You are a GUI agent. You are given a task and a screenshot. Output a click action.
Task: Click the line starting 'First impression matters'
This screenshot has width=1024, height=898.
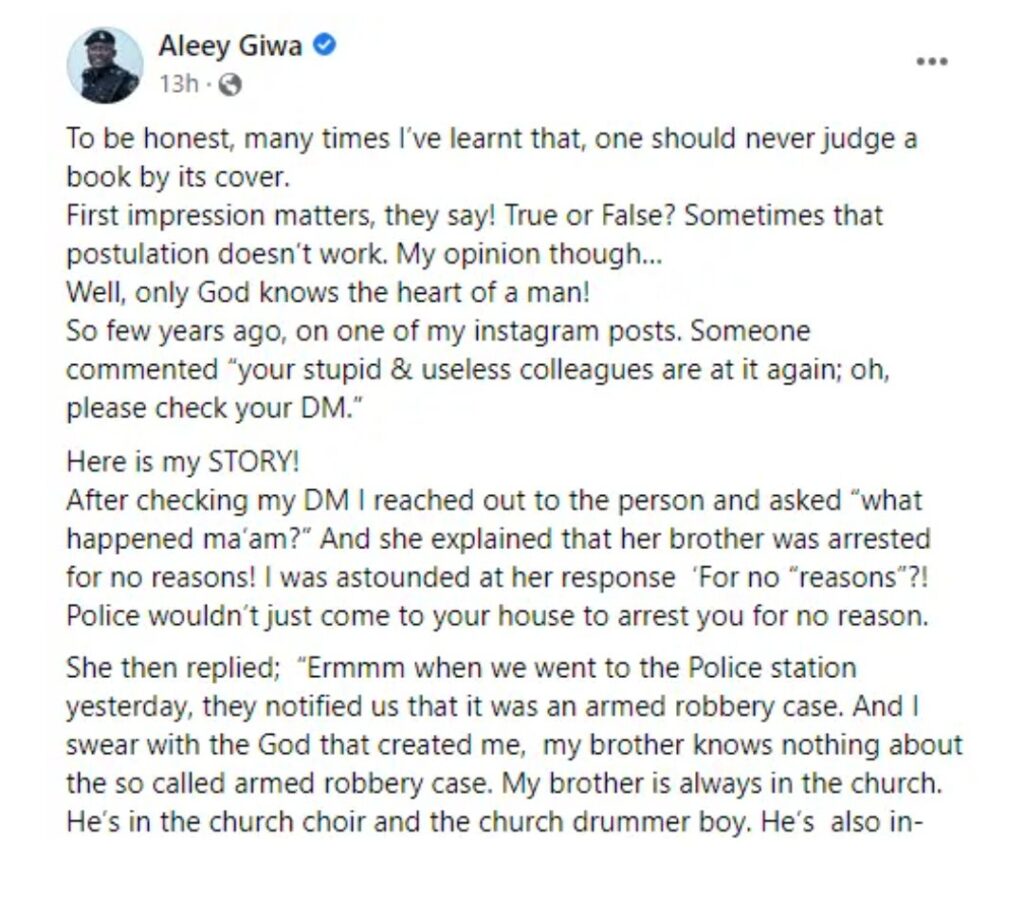pos(475,216)
